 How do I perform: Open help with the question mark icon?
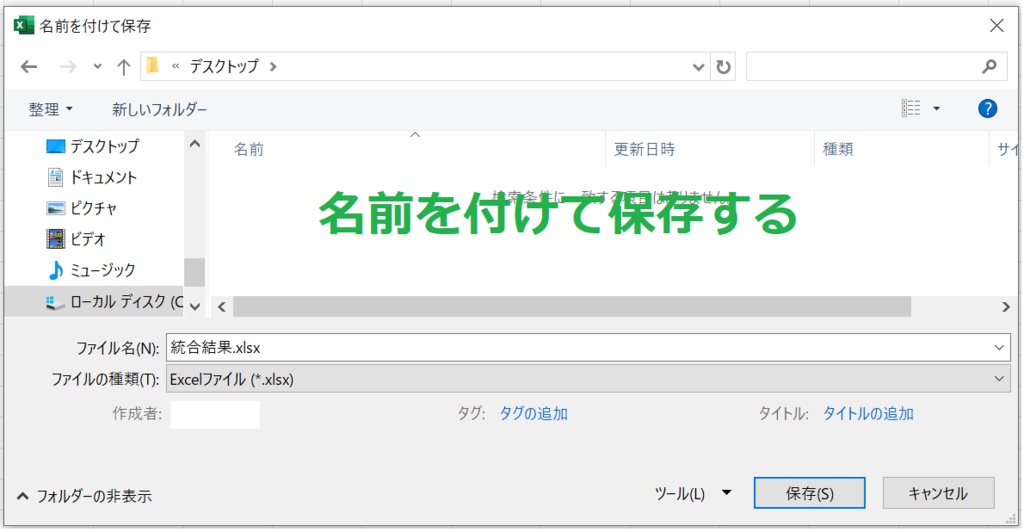987,108
